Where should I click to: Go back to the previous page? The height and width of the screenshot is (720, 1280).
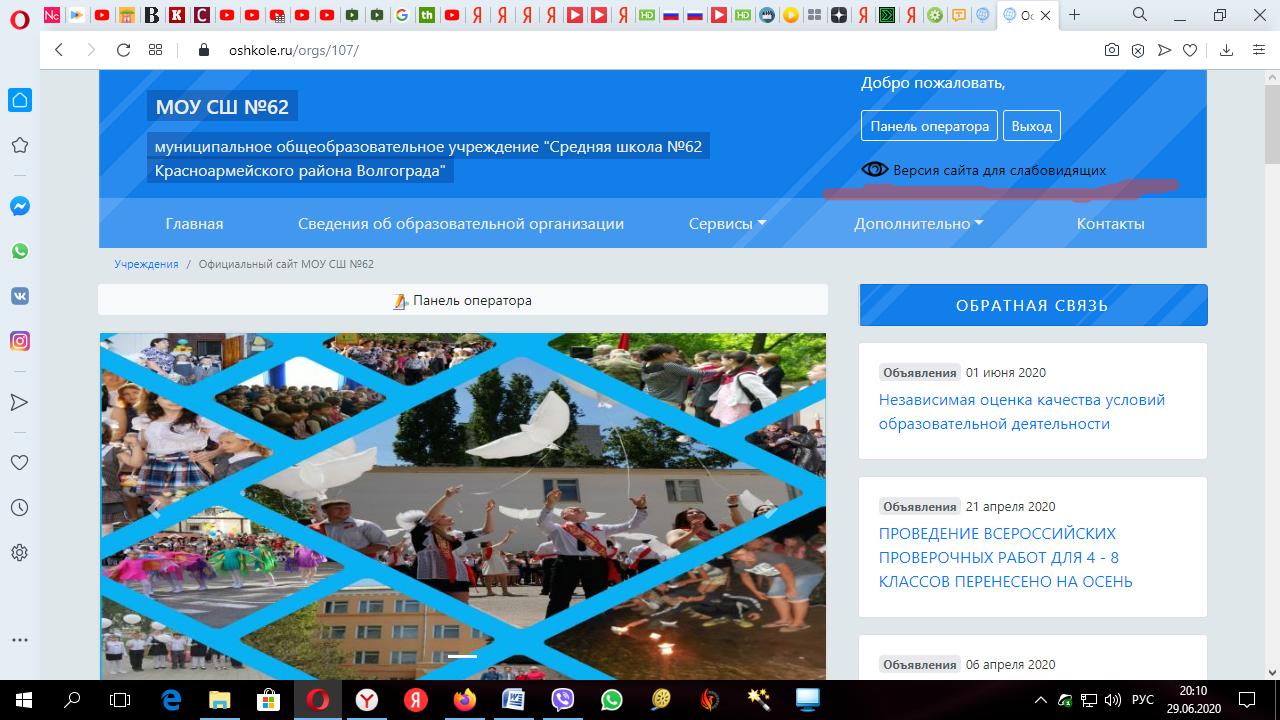point(59,50)
